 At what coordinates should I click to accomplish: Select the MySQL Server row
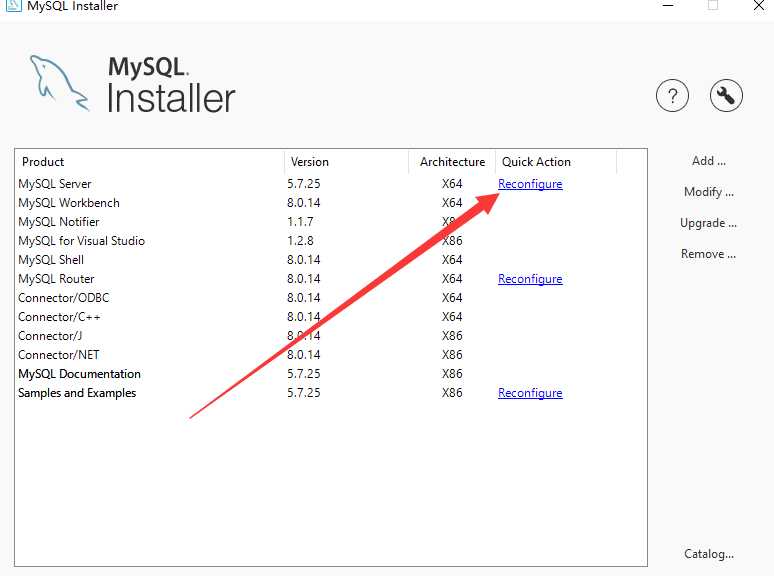pos(330,184)
